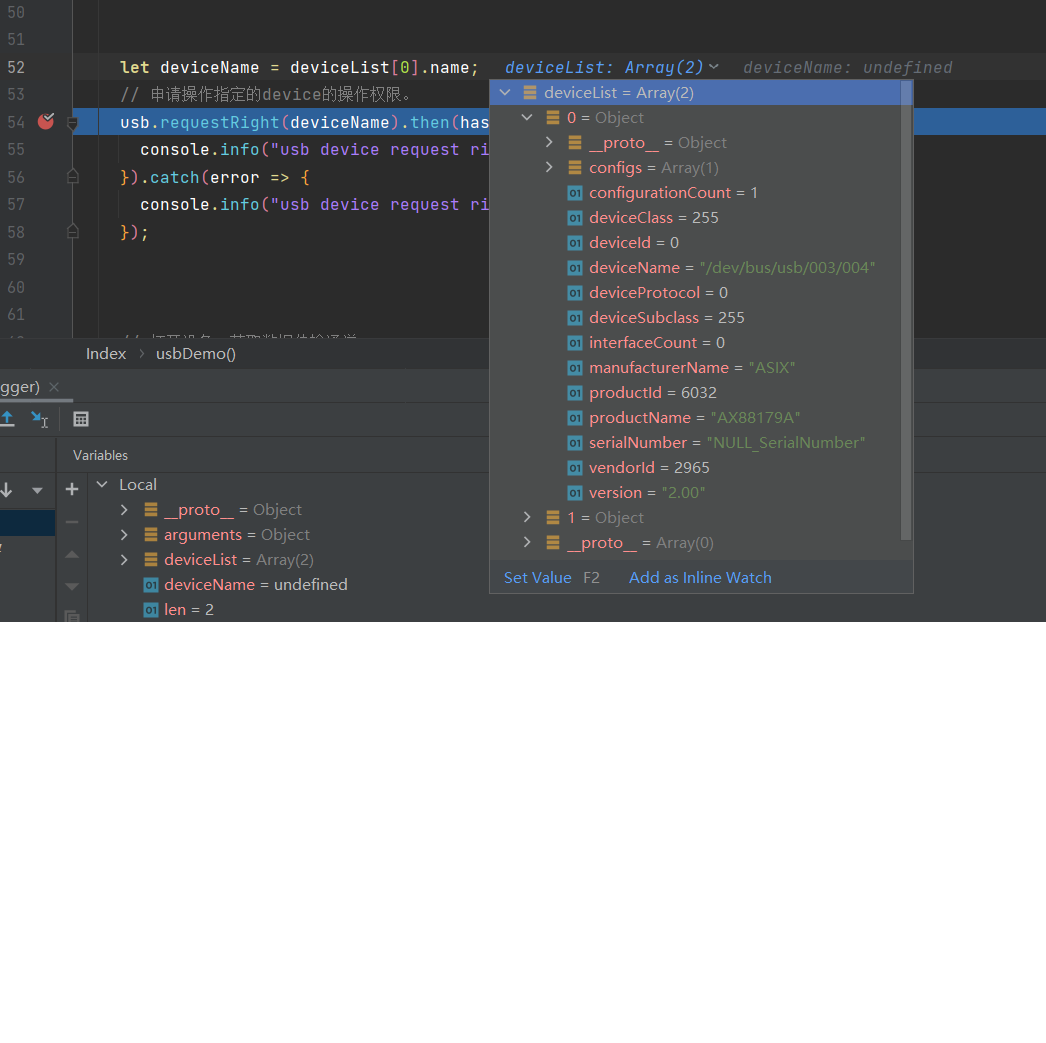
Task: Select interfaceCount = 0 row
Action: coord(695,343)
